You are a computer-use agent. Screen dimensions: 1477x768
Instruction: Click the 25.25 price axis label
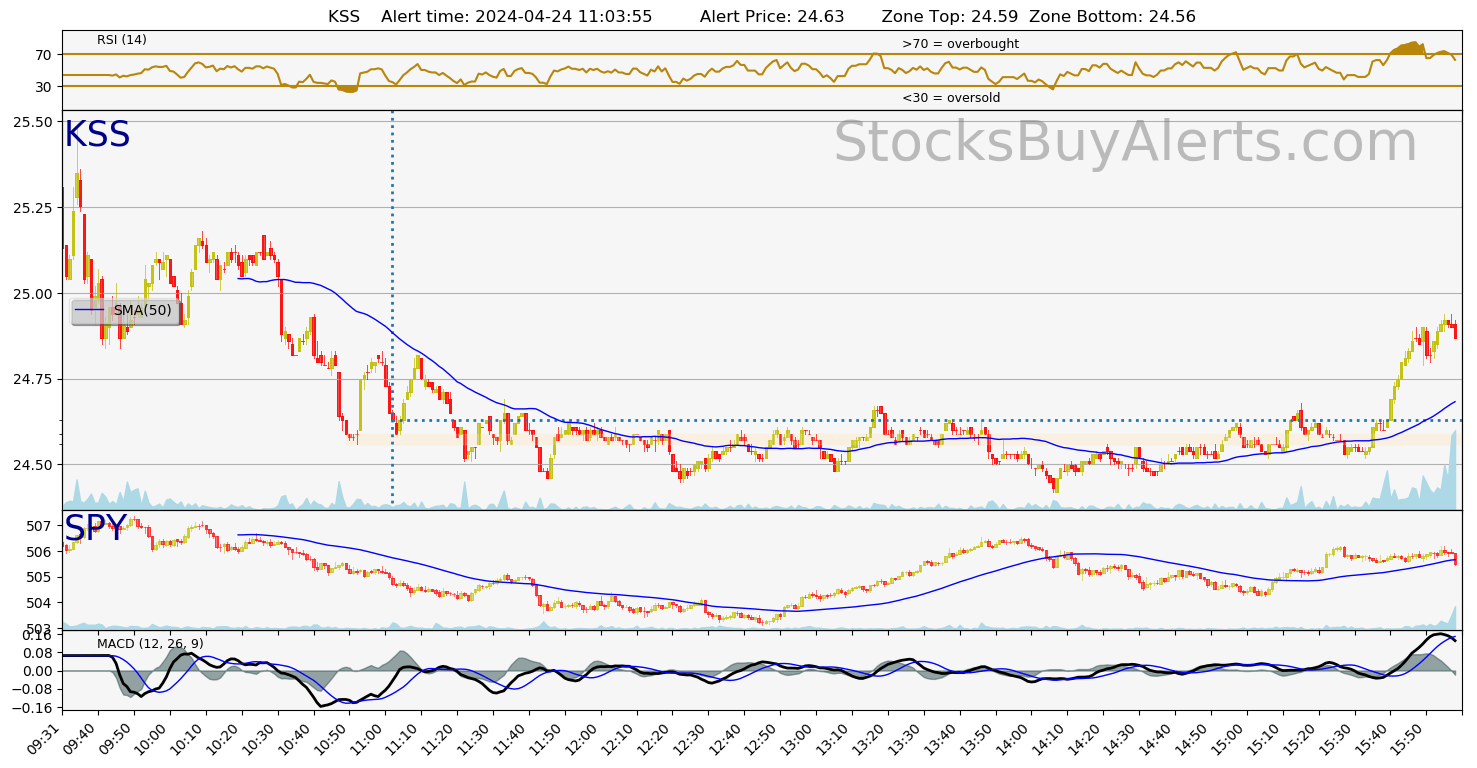(35, 208)
